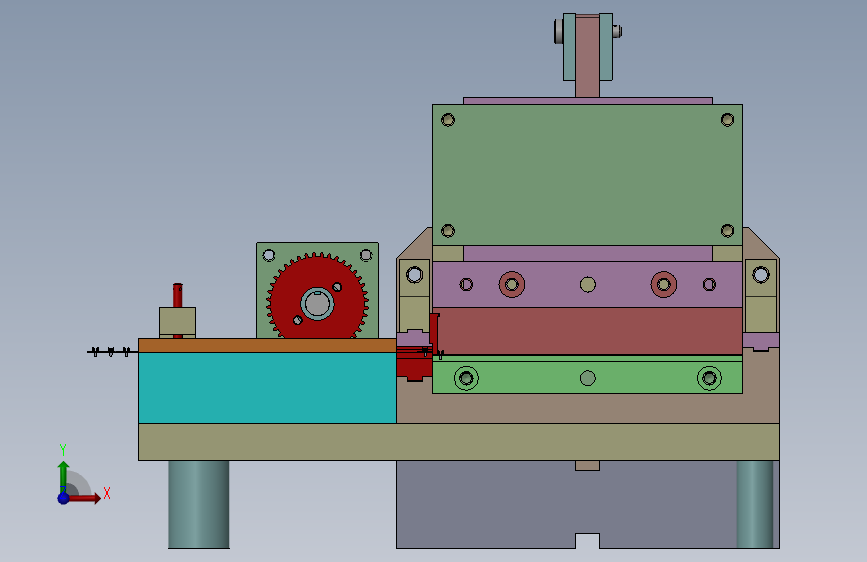Select the brown housing body behind the plates

587,408
